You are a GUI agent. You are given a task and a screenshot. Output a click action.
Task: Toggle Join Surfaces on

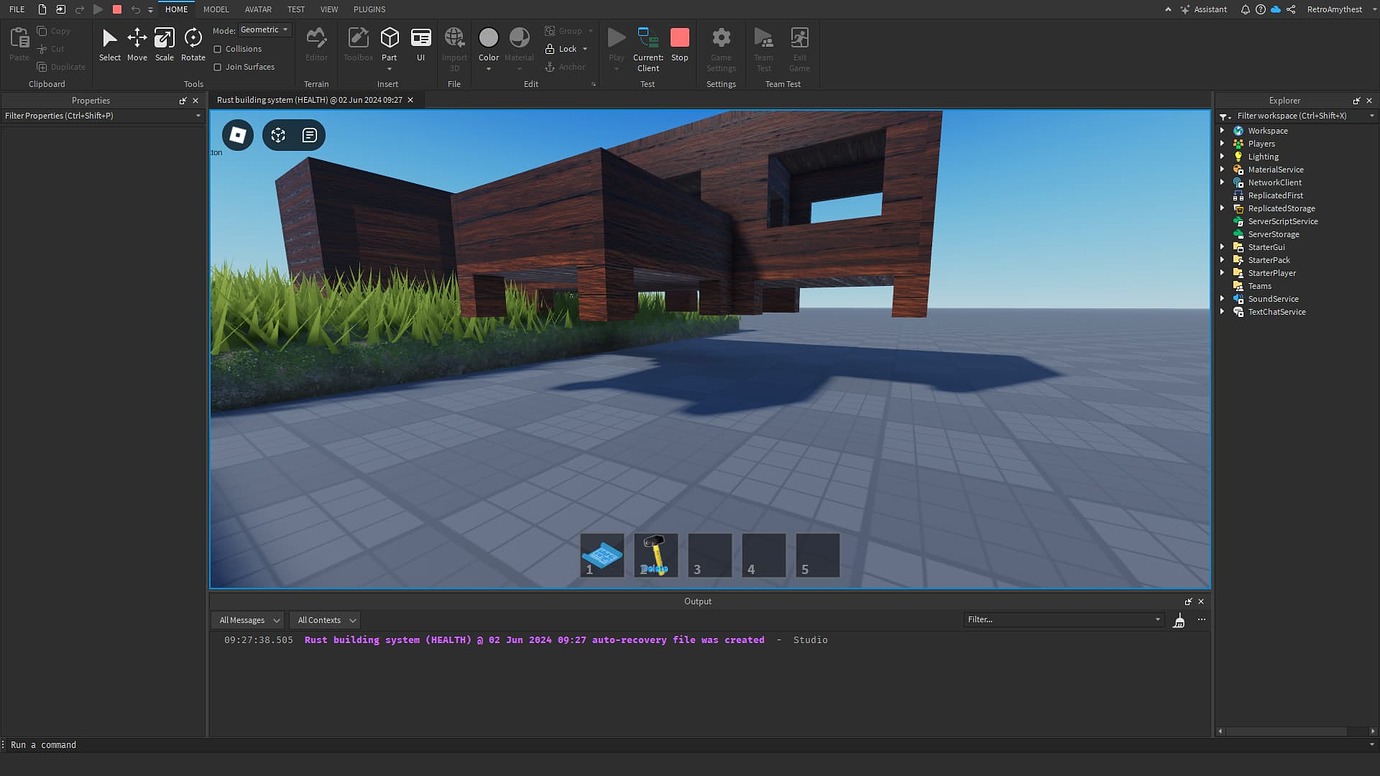click(x=216, y=66)
